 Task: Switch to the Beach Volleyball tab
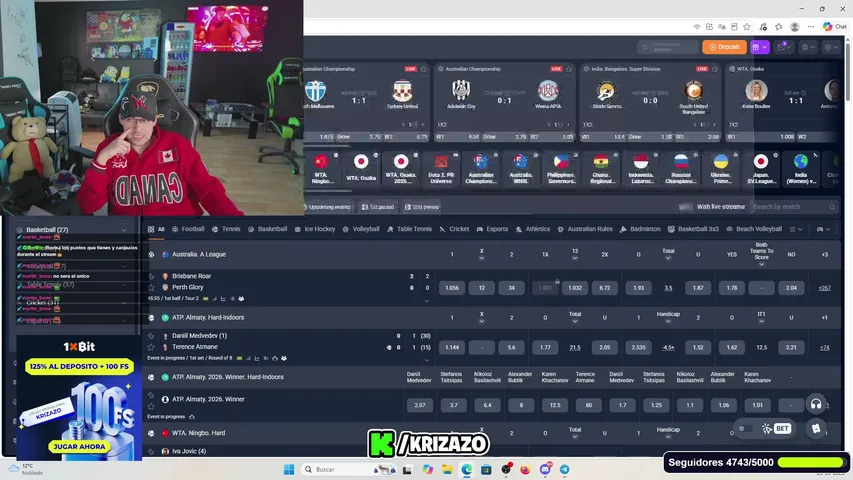point(754,229)
